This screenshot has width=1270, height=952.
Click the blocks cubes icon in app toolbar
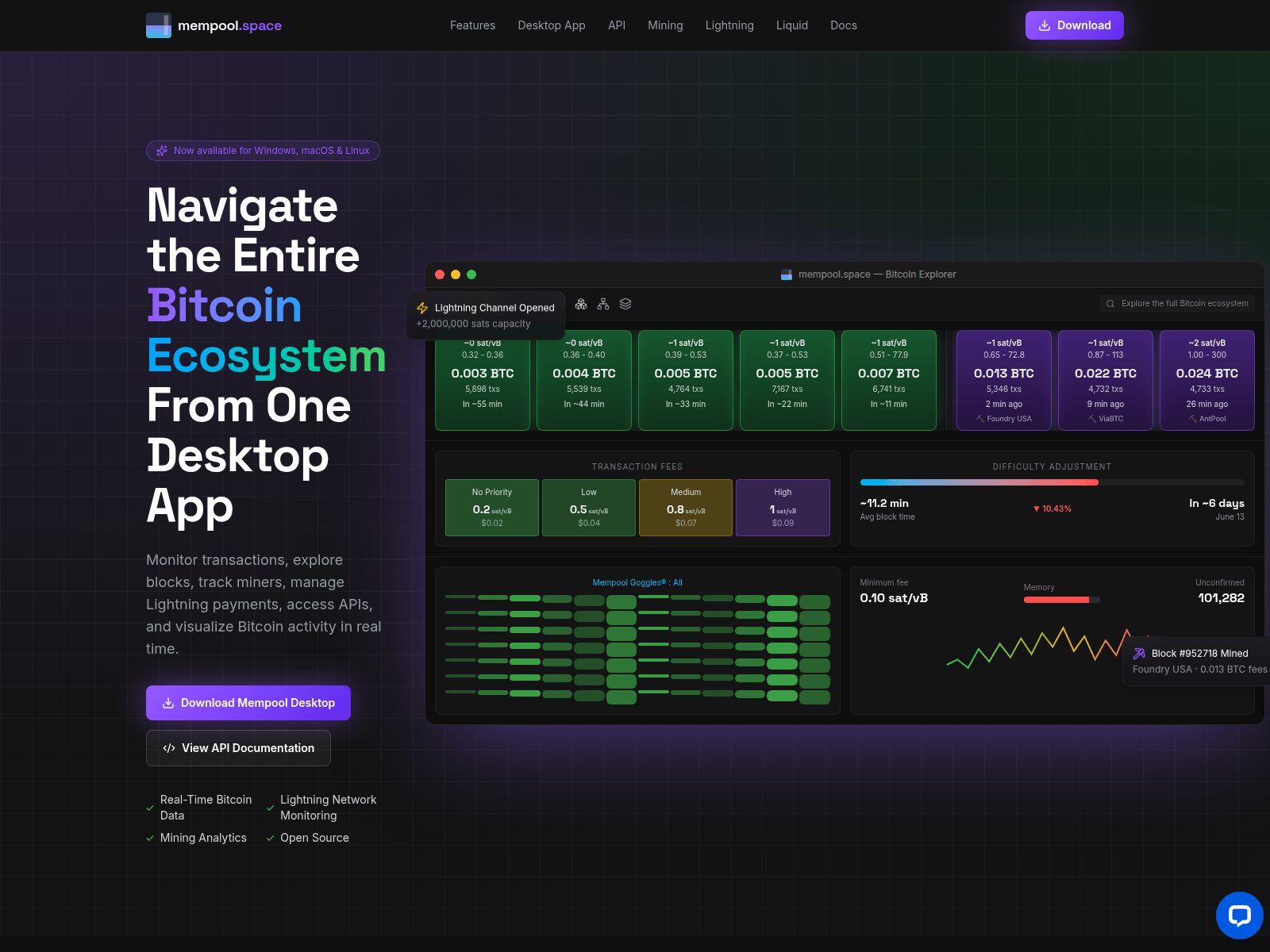(581, 304)
